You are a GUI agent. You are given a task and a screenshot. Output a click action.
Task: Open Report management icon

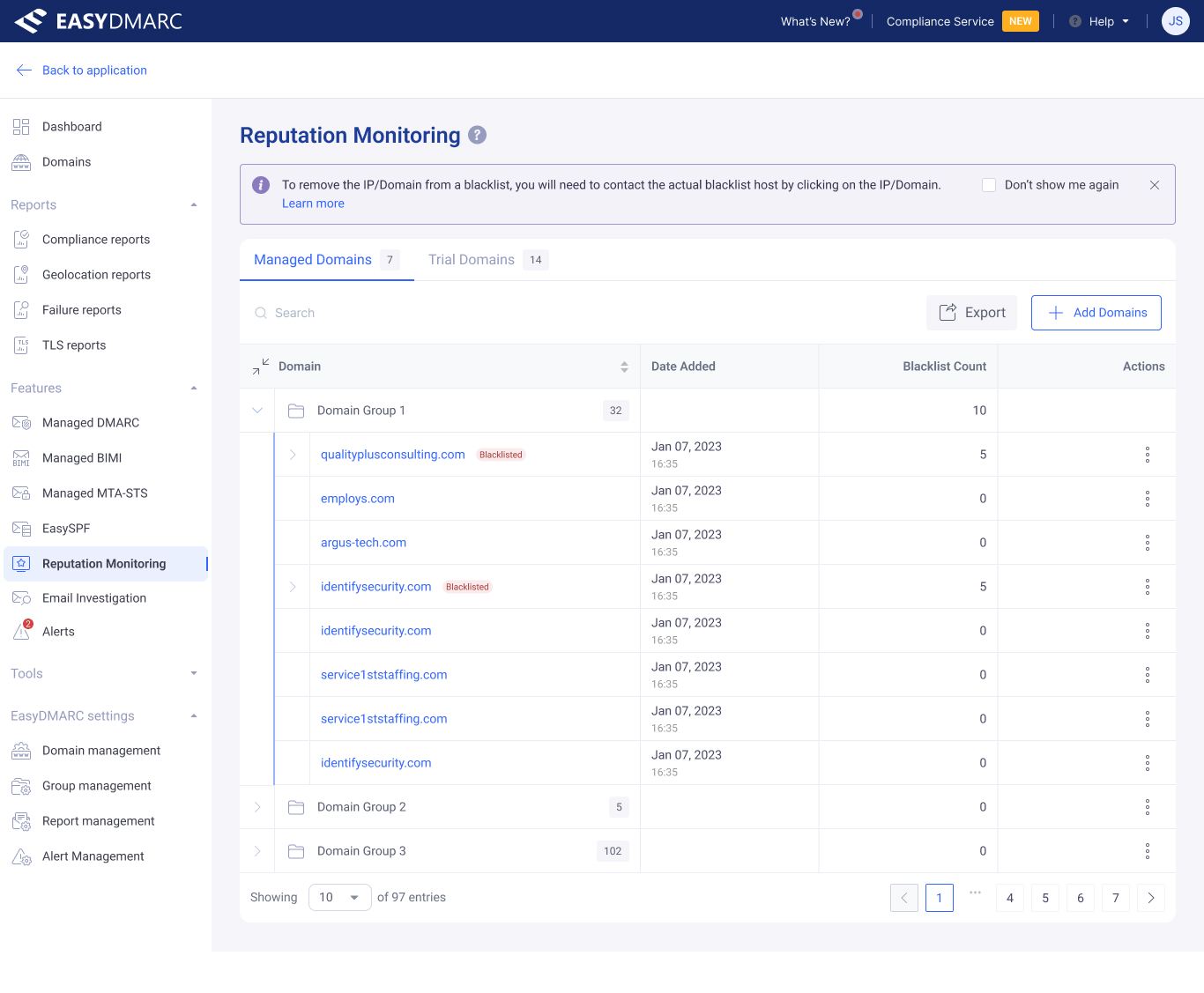click(21, 821)
